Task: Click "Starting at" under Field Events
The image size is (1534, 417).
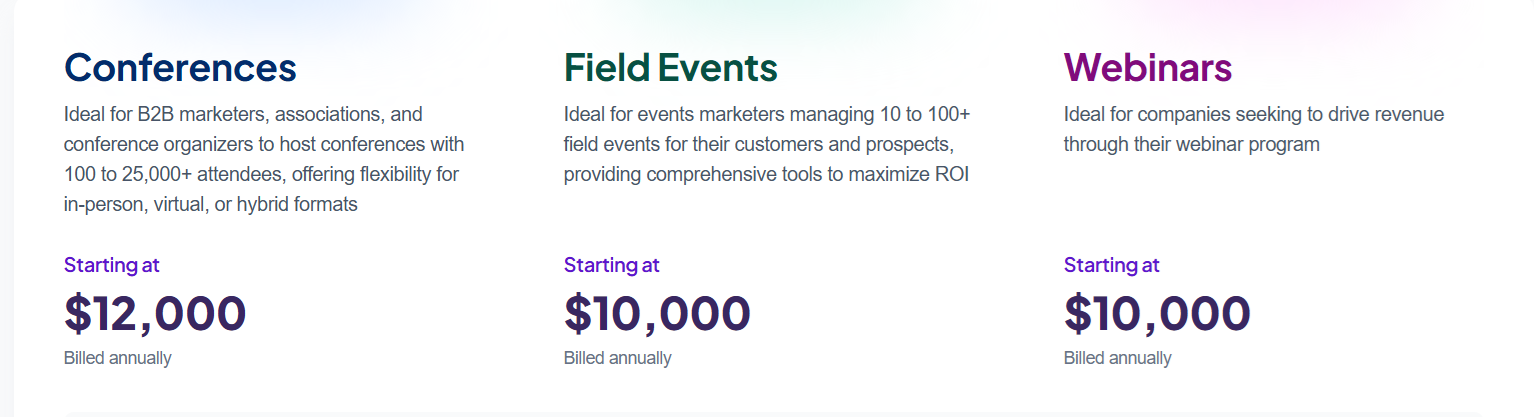Action: (x=611, y=265)
